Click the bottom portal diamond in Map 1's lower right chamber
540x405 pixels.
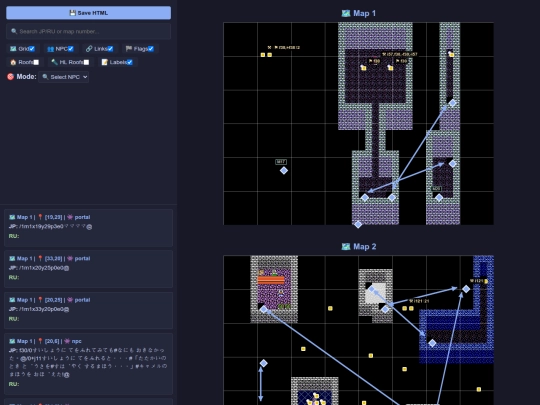point(439,197)
